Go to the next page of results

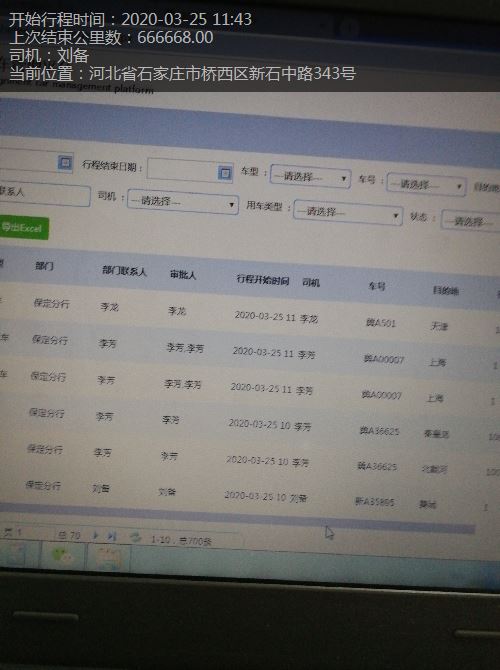(96, 535)
